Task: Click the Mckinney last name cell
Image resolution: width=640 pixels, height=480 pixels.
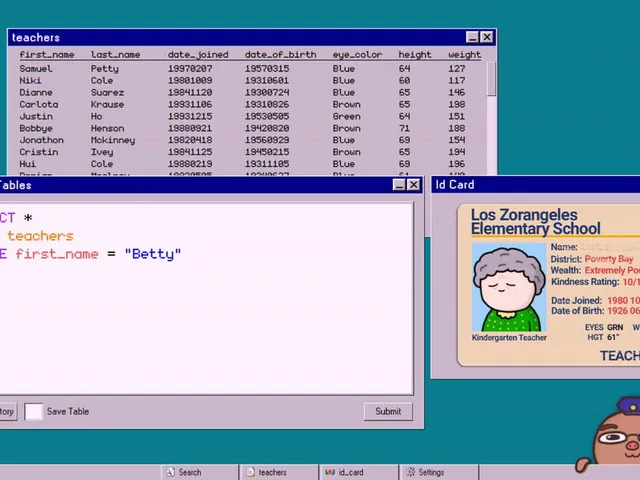Action: 113,140
